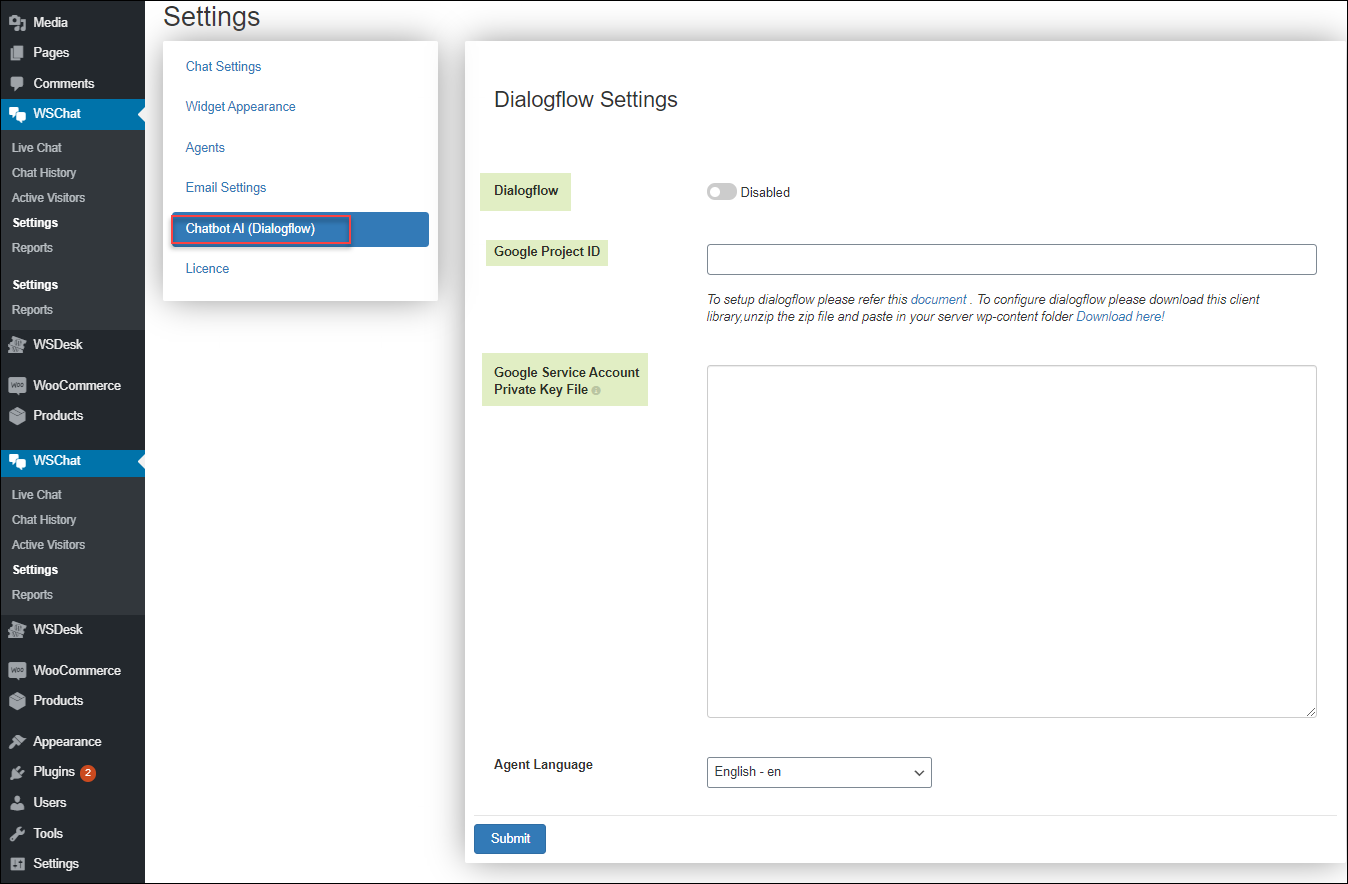Open Chat History under the lower WSChat
The height and width of the screenshot is (884, 1348).
tap(44, 520)
